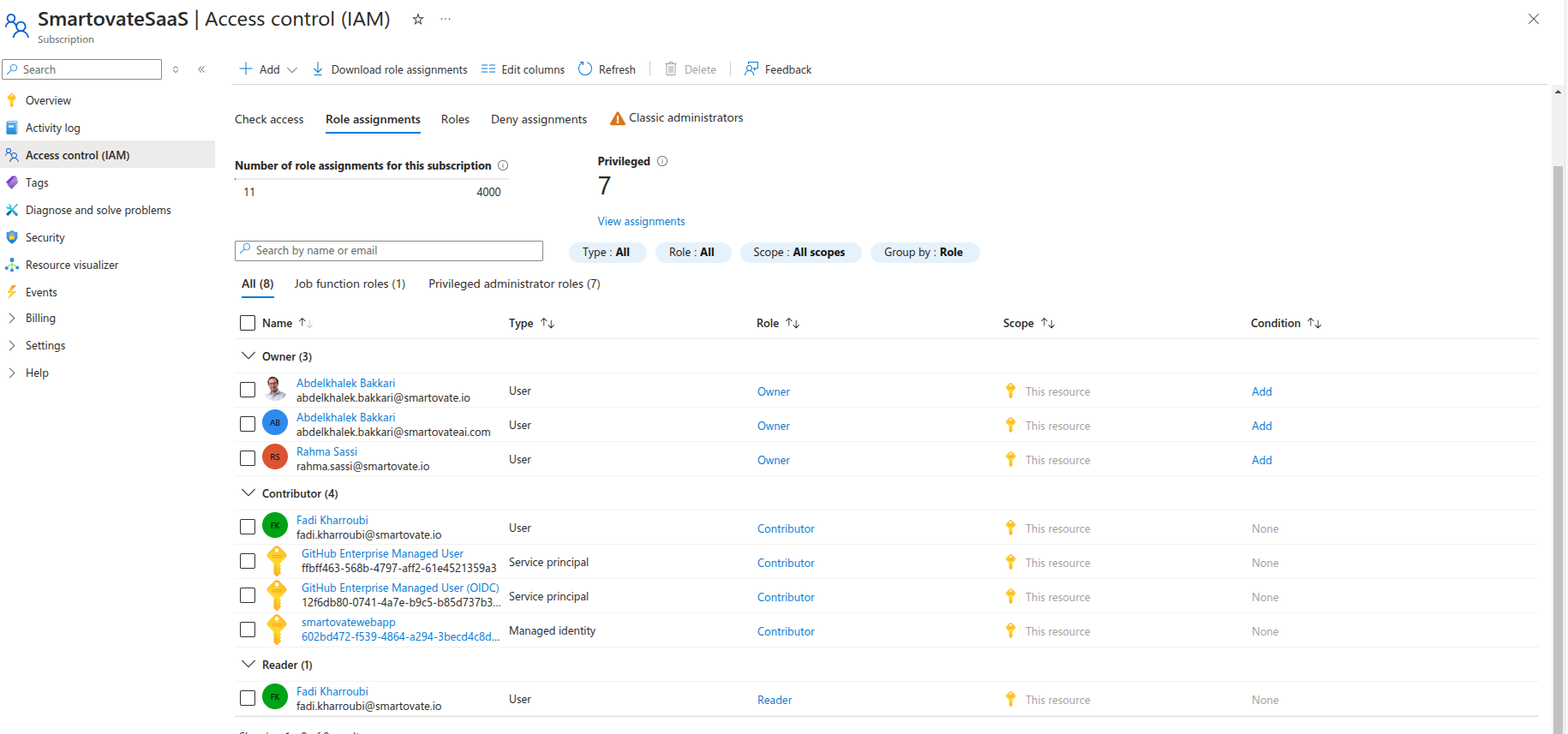Image resolution: width=1568 pixels, height=734 pixels.
Task: Open the Group by : Role filter
Action: (x=925, y=252)
